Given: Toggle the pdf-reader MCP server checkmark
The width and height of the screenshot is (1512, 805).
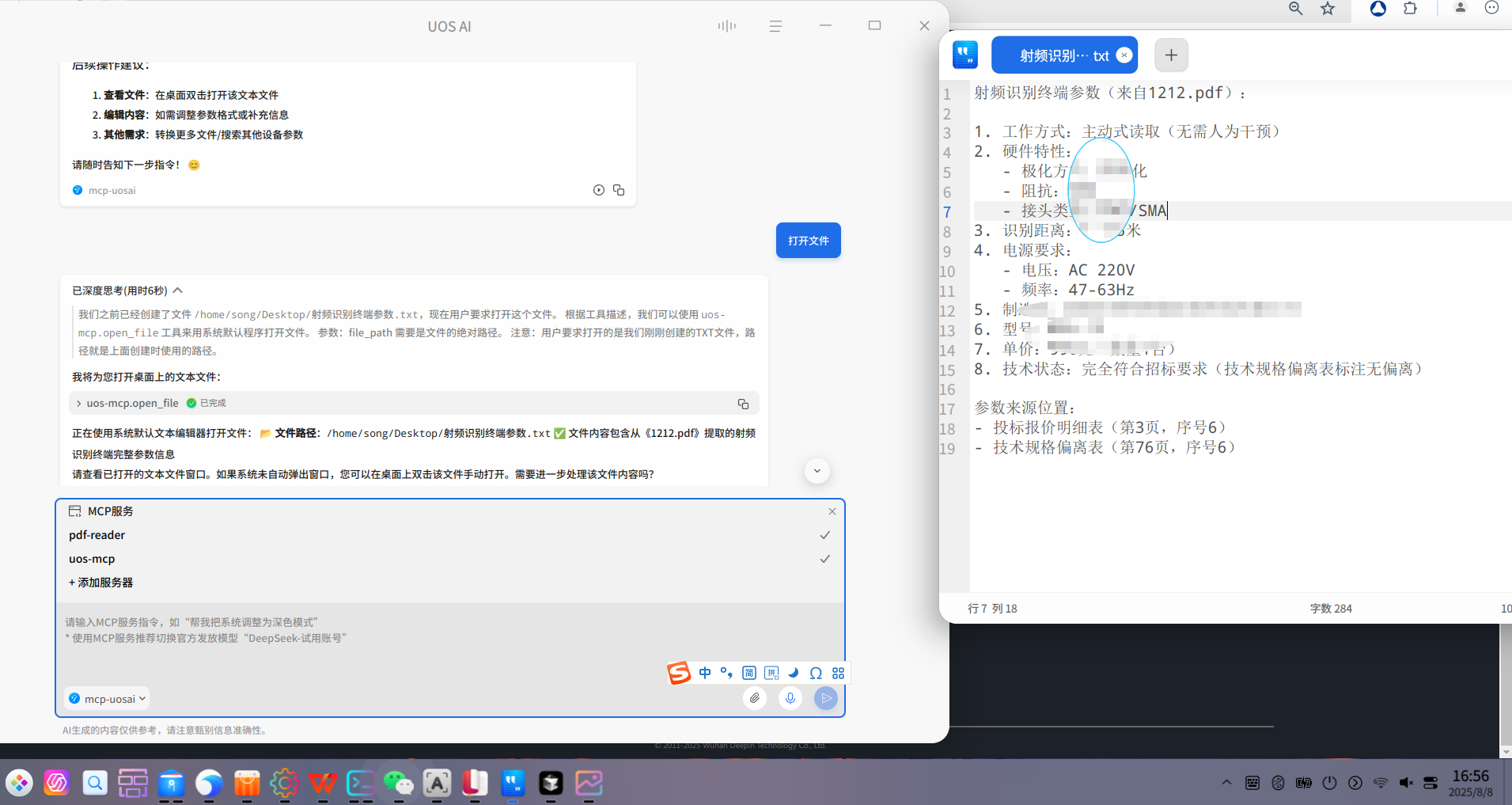Looking at the screenshot, I should pyautogui.click(x=825, y=535).
